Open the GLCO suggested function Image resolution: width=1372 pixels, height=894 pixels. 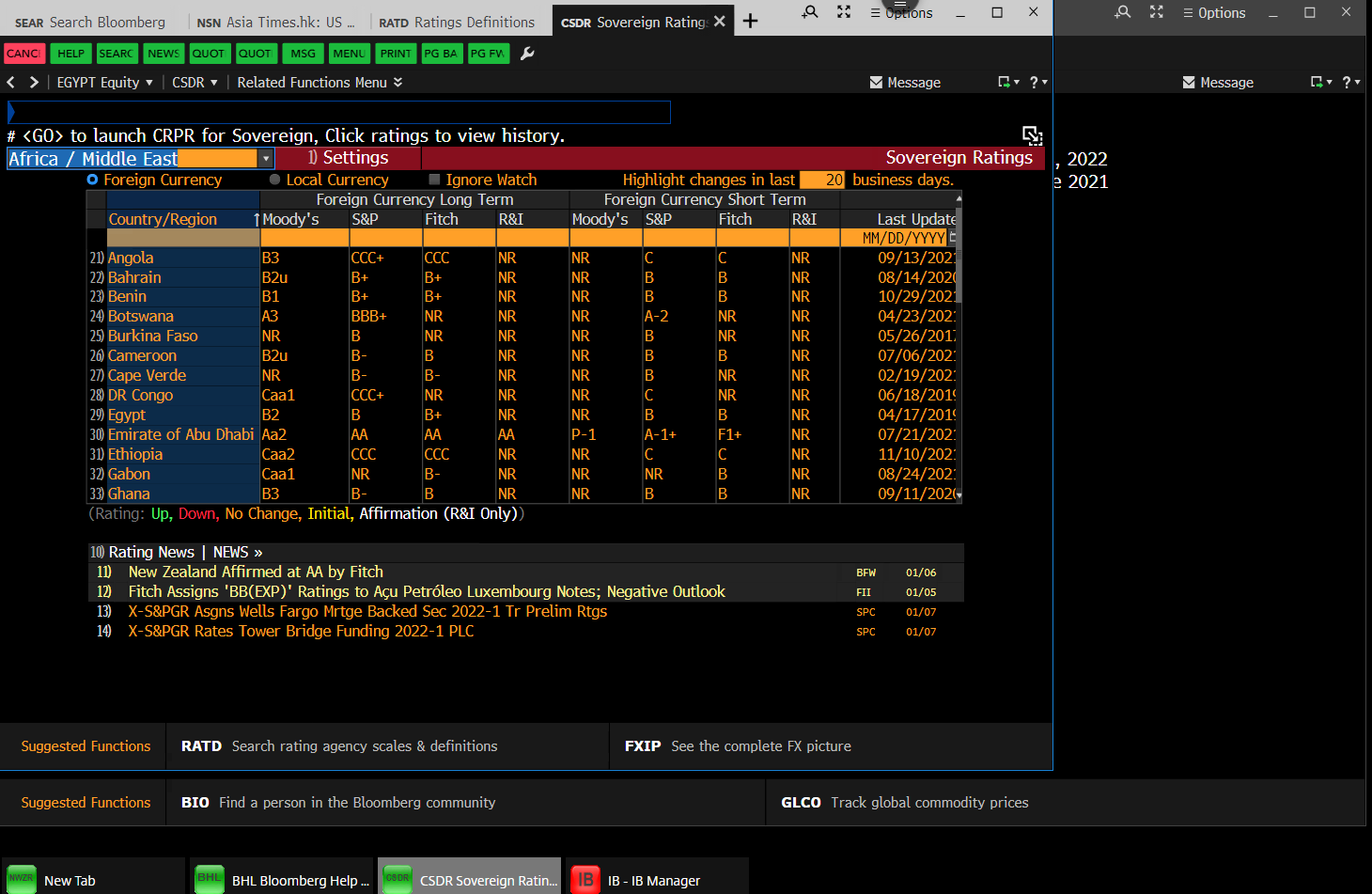click(x=1066, y=803)
